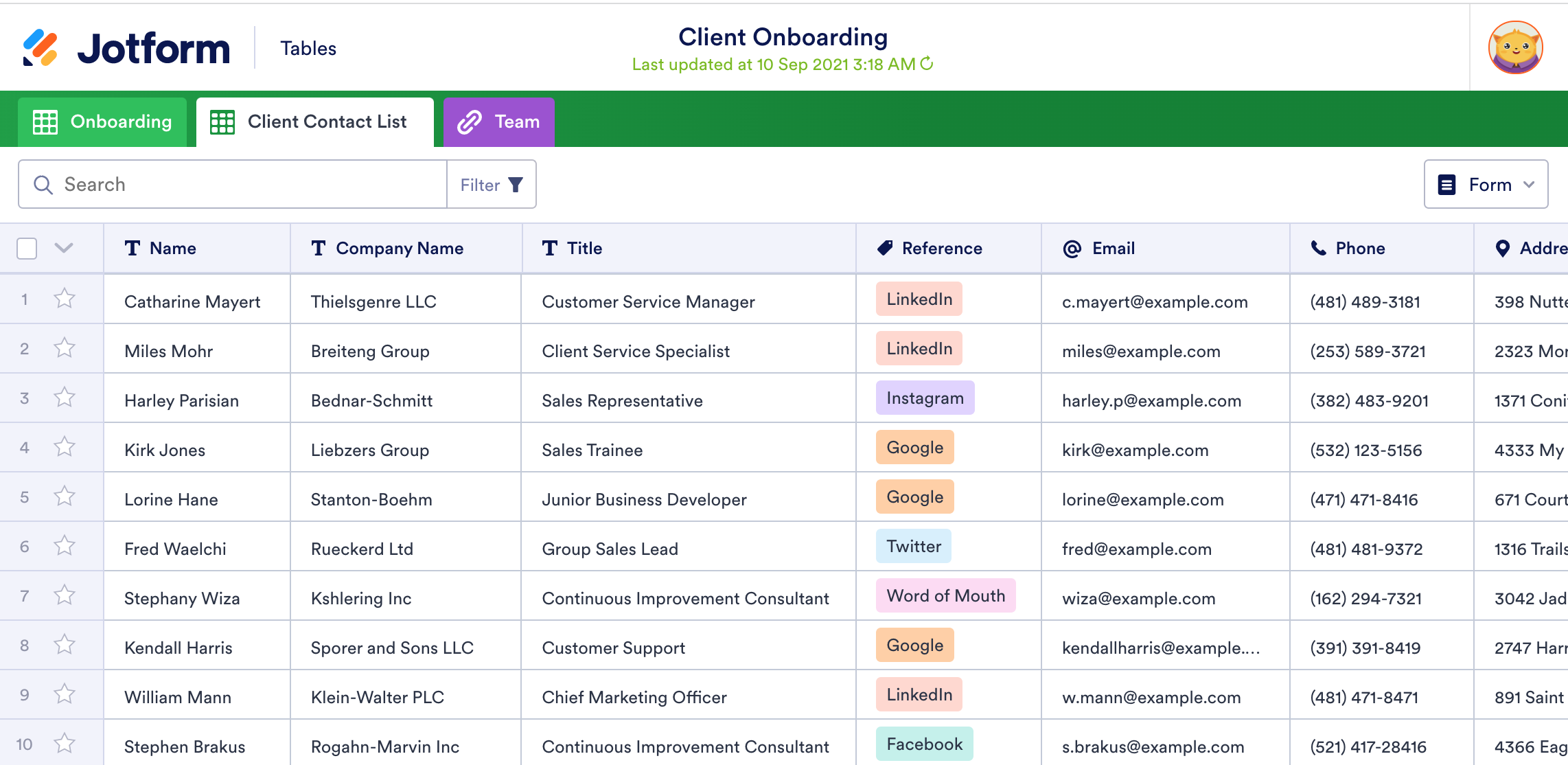Open the Form view dropdown
Image resolution: width=1568 pixels, height=765 pixels.
(1486, 185)
